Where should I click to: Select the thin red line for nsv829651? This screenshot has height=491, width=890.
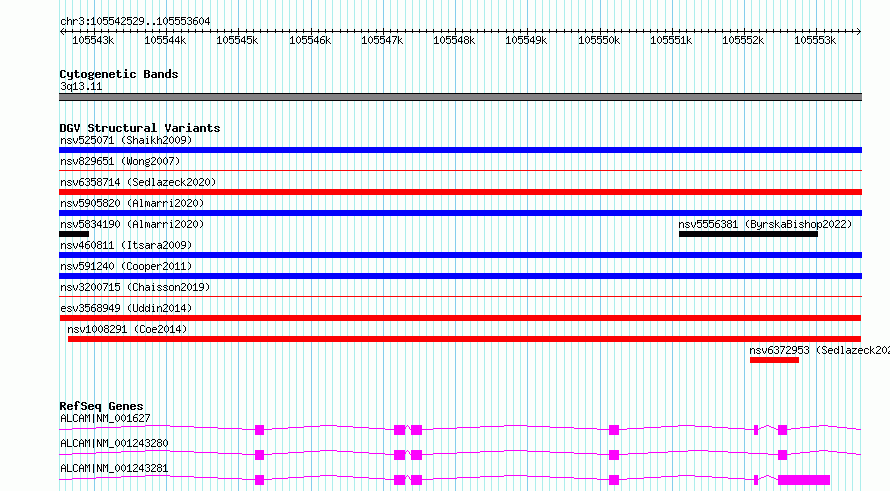460,170
